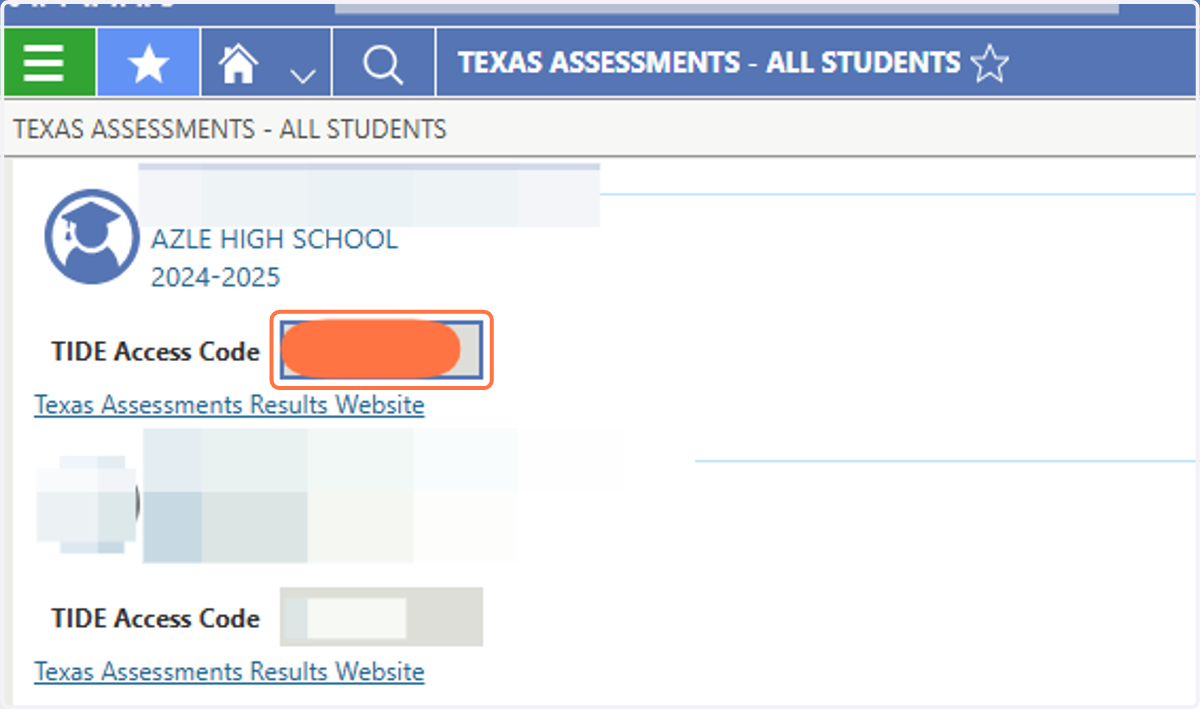The height and width of the screenshot is (709, 1200).
Task: Expand the dropdown arrow beside home icon
Action: click(302, 76)
